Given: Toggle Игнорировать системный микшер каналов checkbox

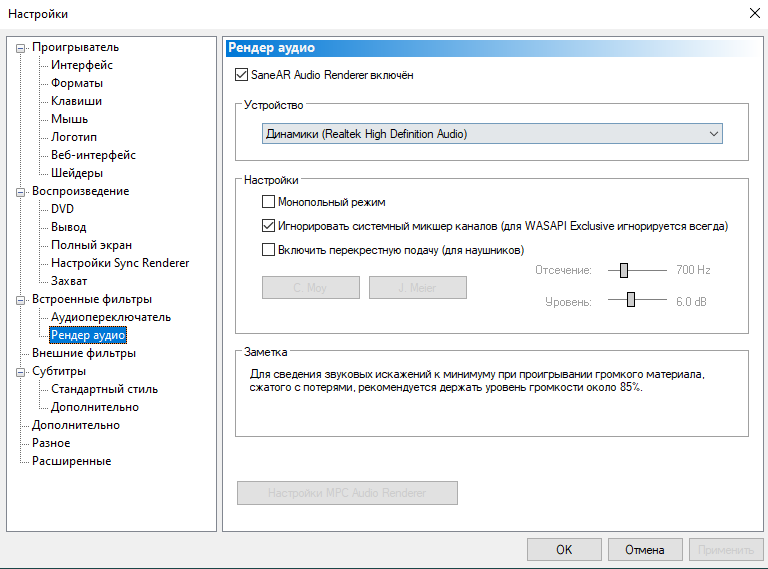Looking at the screenshot, I should 268,226.
